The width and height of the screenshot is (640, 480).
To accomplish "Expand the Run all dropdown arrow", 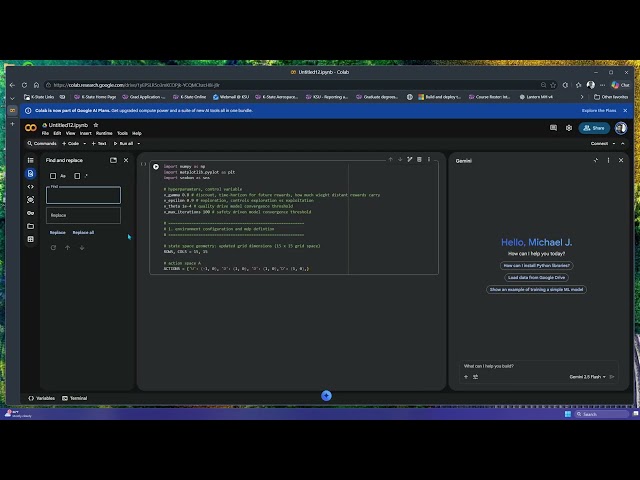I will click(x=139, y=144).
